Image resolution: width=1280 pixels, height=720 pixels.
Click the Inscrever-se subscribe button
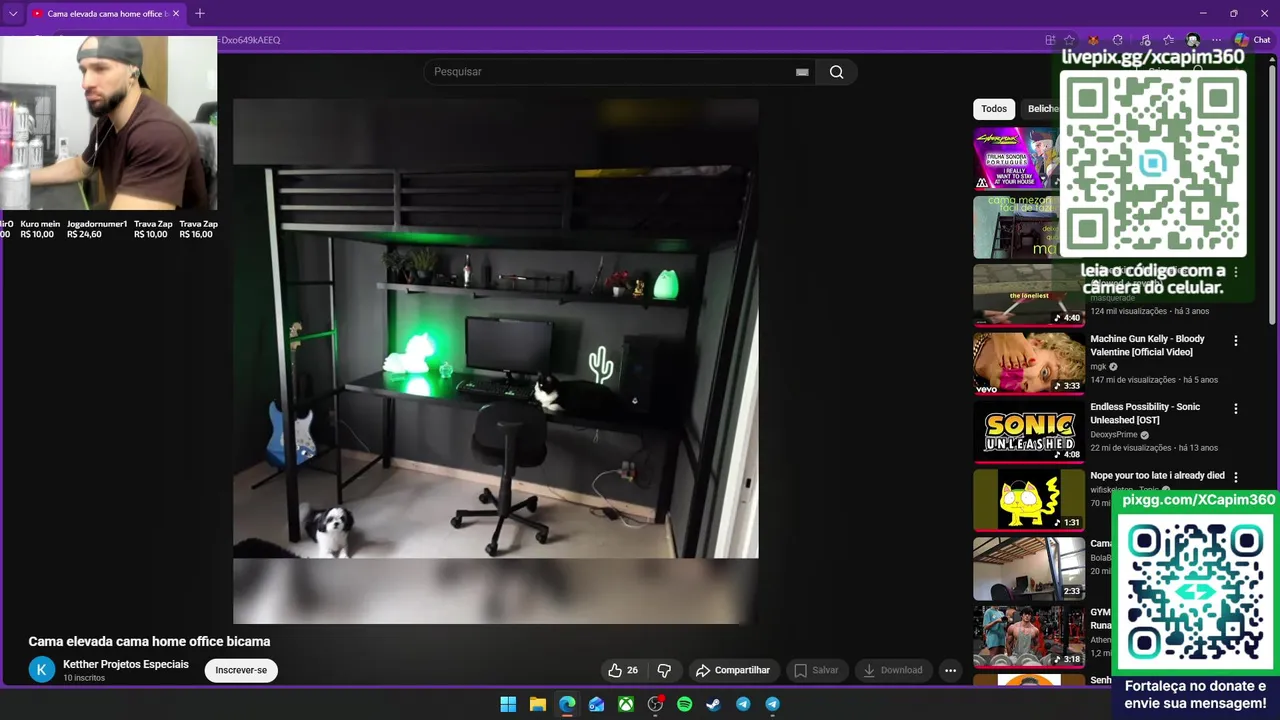[241, 670]
